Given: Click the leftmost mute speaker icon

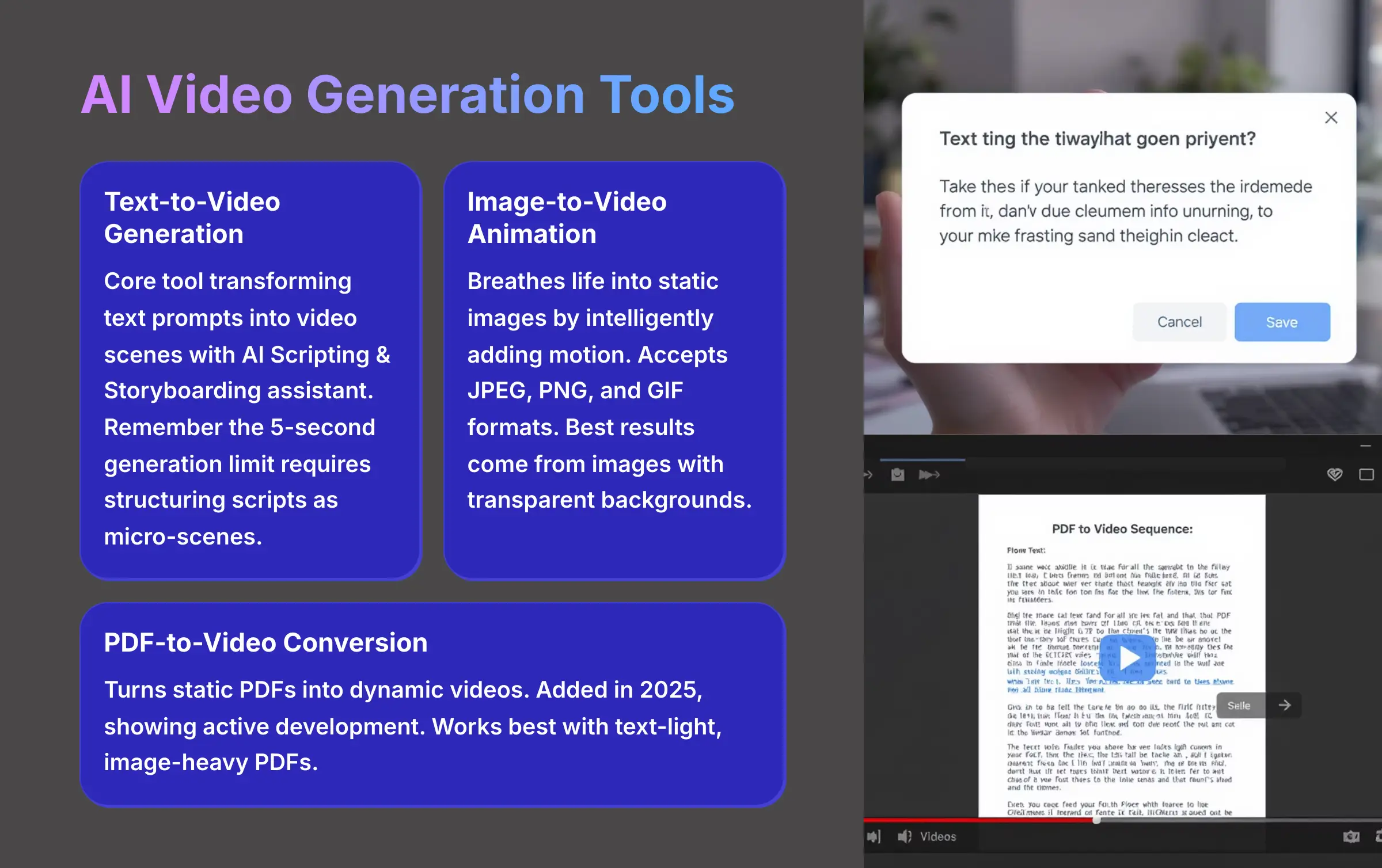Looking at the screenshot, I should coord(874,836).
